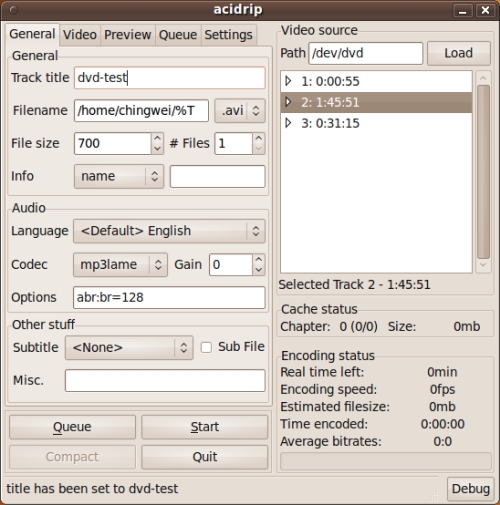
Task: Click the window menu icon in title bar
Action: (x=13, y=10)
